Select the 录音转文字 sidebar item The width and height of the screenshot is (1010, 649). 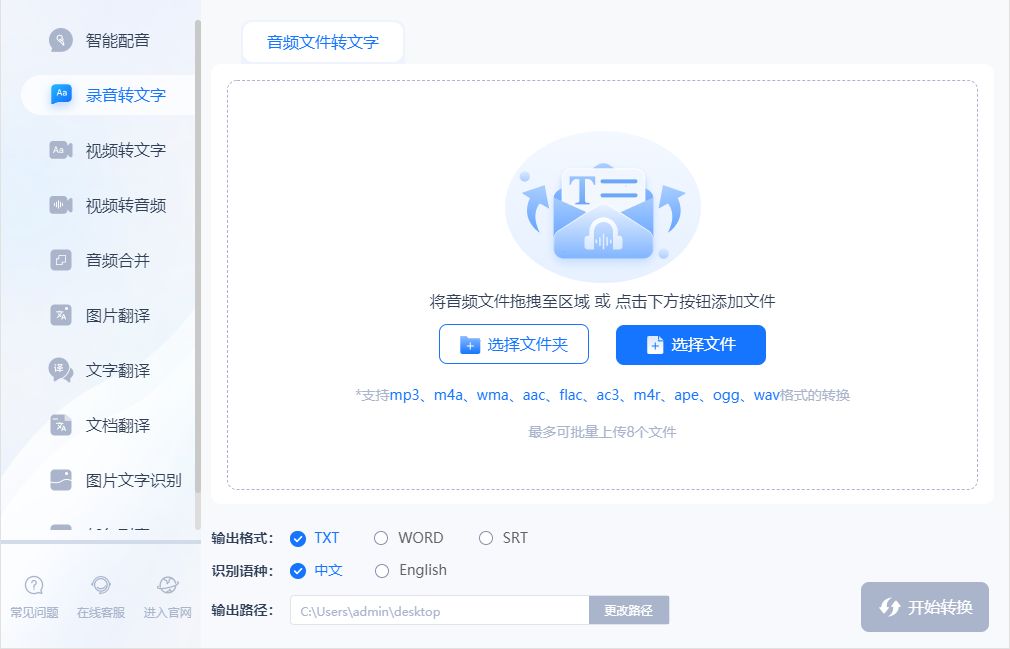105,95
